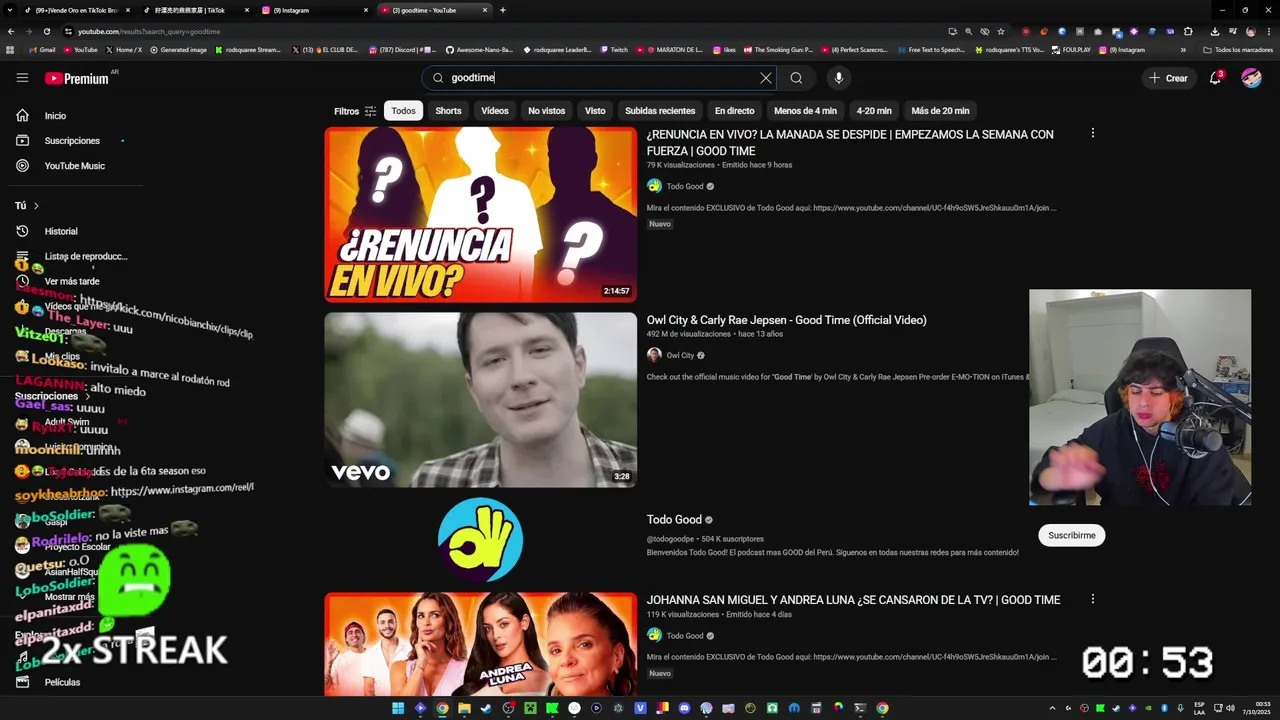
Task: Open File Explorer from the taskbar
Action: pyautogui.click(x=464, y=708)
